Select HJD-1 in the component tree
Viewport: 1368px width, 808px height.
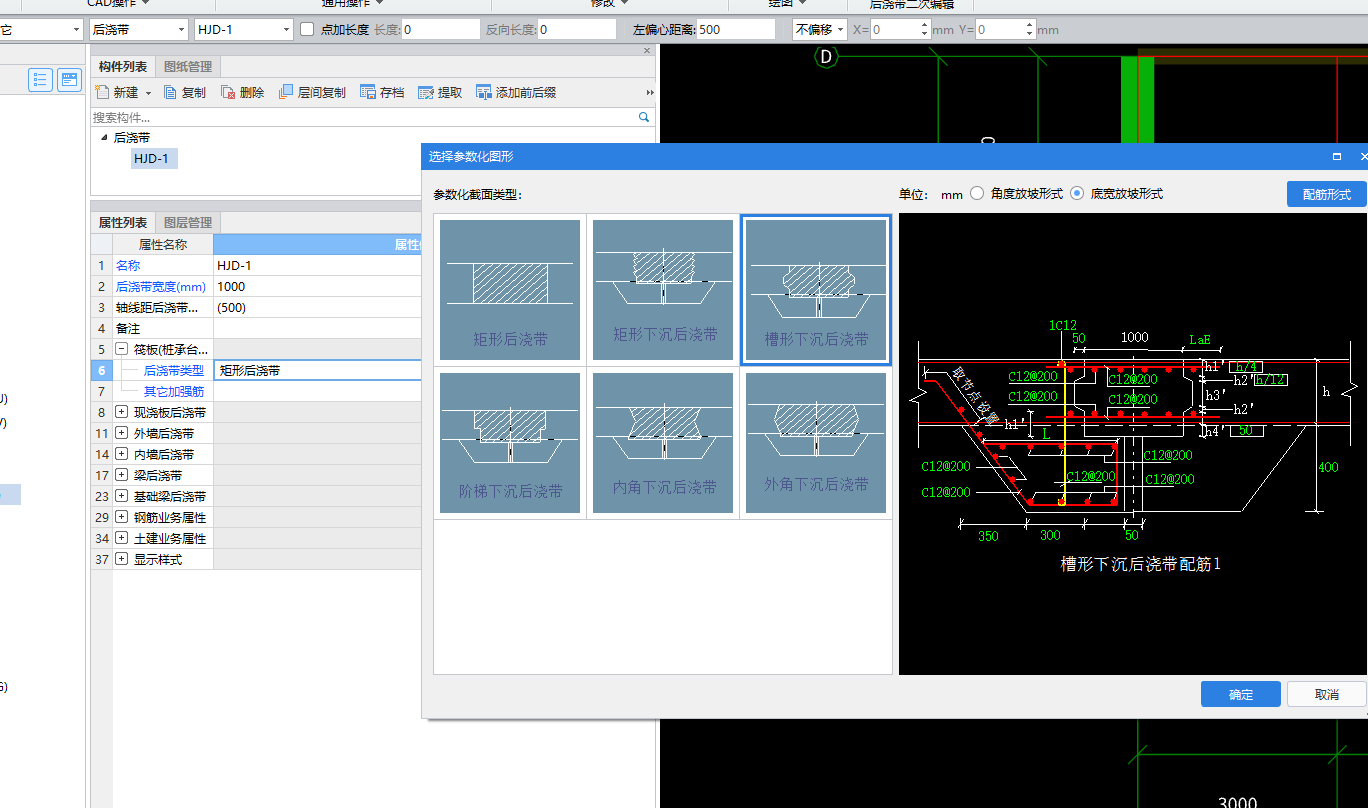tap(154, 158)
